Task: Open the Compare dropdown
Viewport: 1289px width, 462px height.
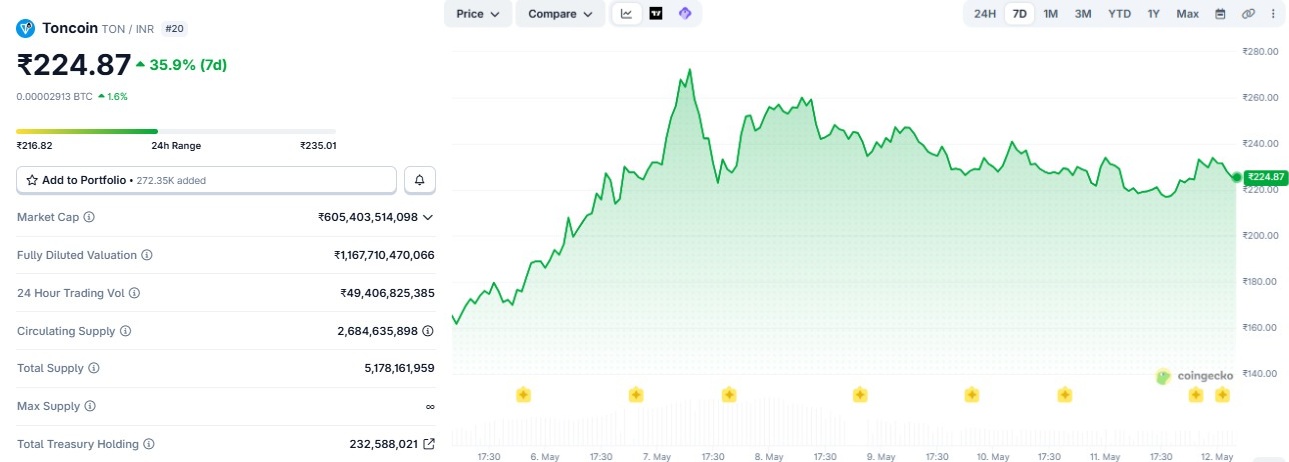Action: [560, 14]
